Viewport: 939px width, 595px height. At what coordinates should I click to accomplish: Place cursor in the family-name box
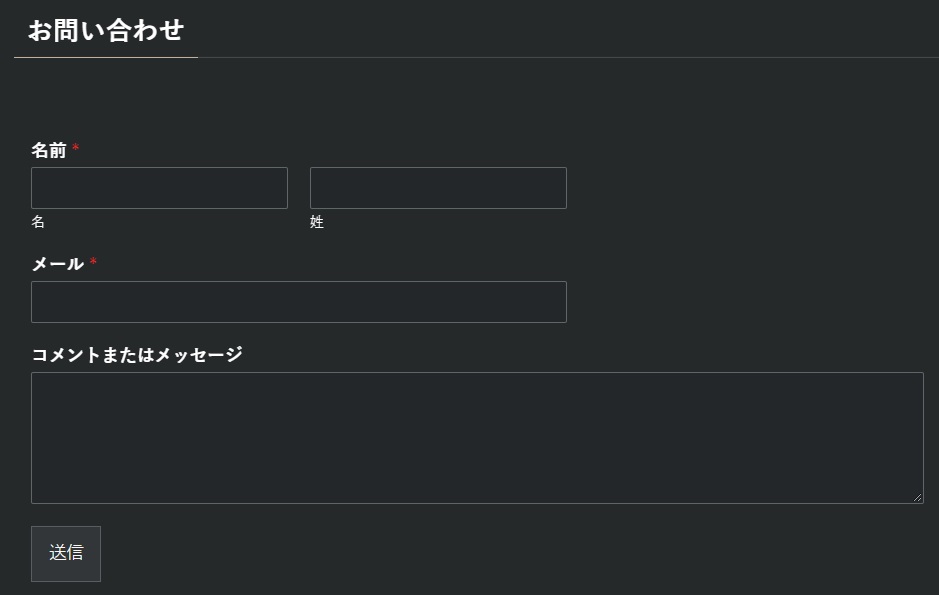[x=438, y=188]
